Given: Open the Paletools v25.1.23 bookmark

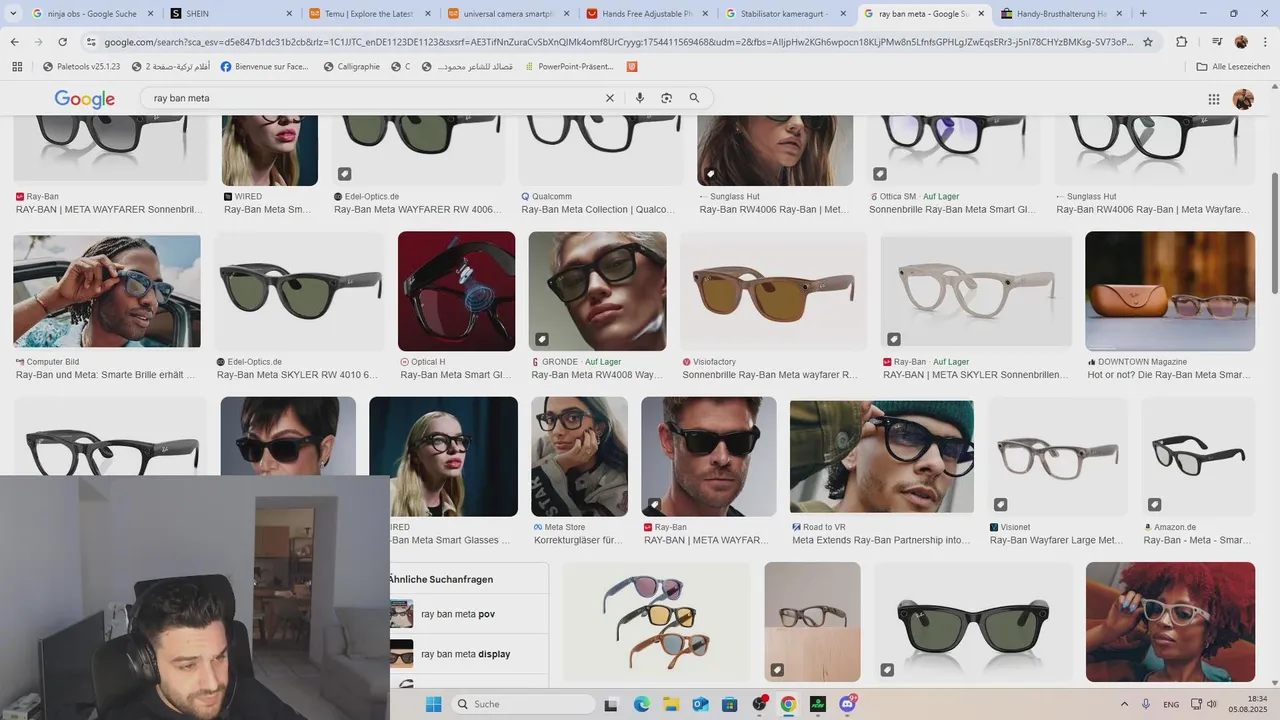Looking at the screenshot, I should coord(81,66).
